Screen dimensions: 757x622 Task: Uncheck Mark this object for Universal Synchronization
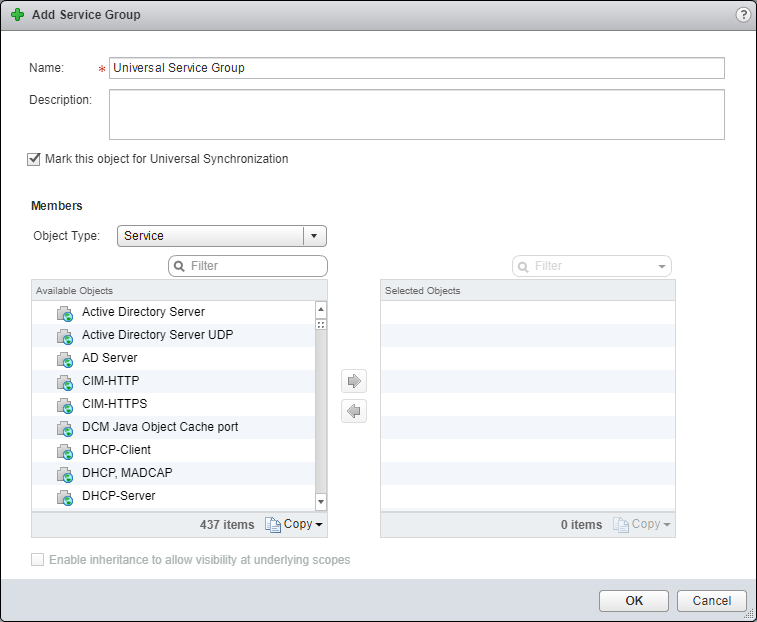(35, 159)
